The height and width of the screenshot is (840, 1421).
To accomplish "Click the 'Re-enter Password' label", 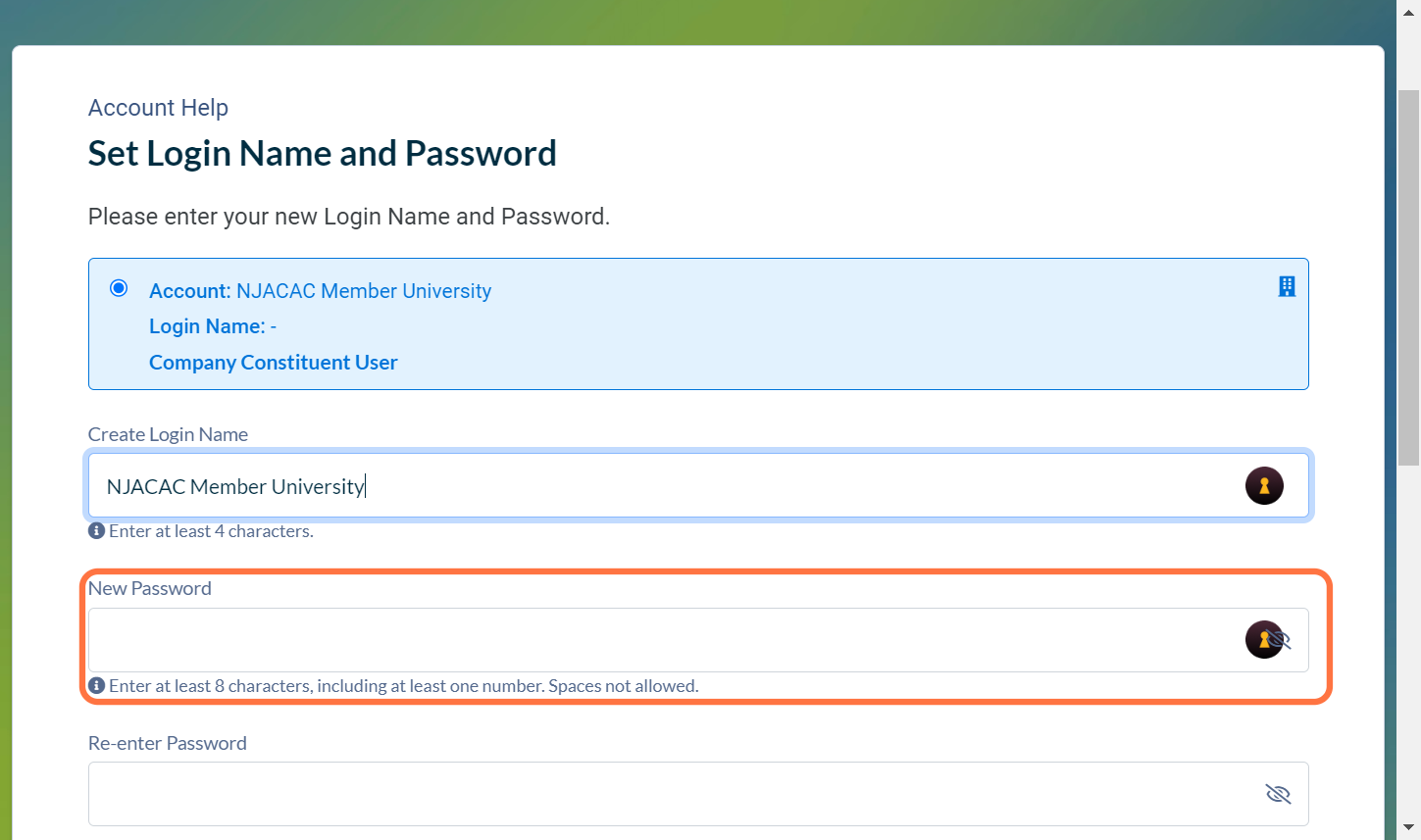I will click(168, 743).
